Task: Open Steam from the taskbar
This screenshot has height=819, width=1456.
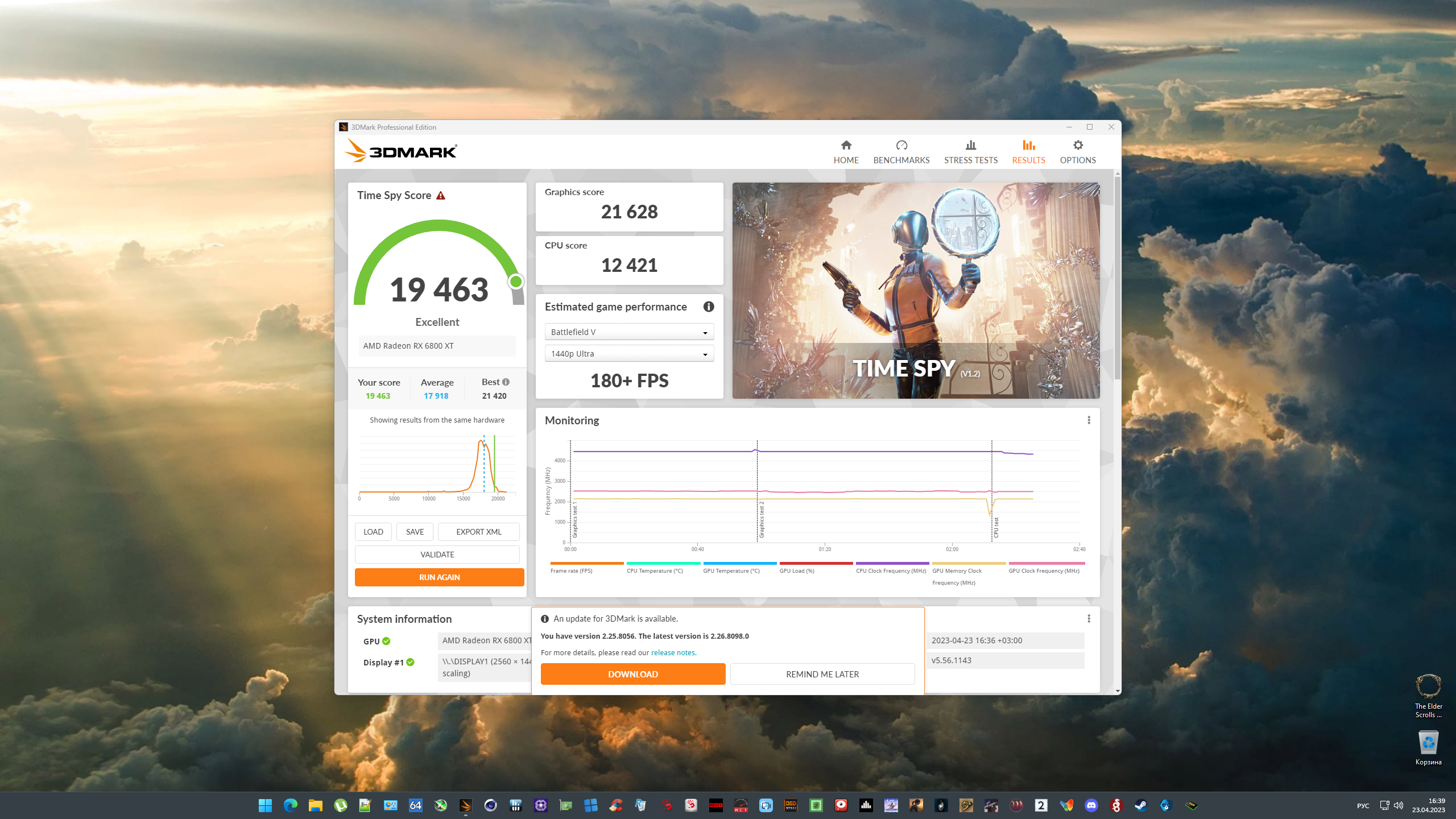Action: [x=1141, y=805]
